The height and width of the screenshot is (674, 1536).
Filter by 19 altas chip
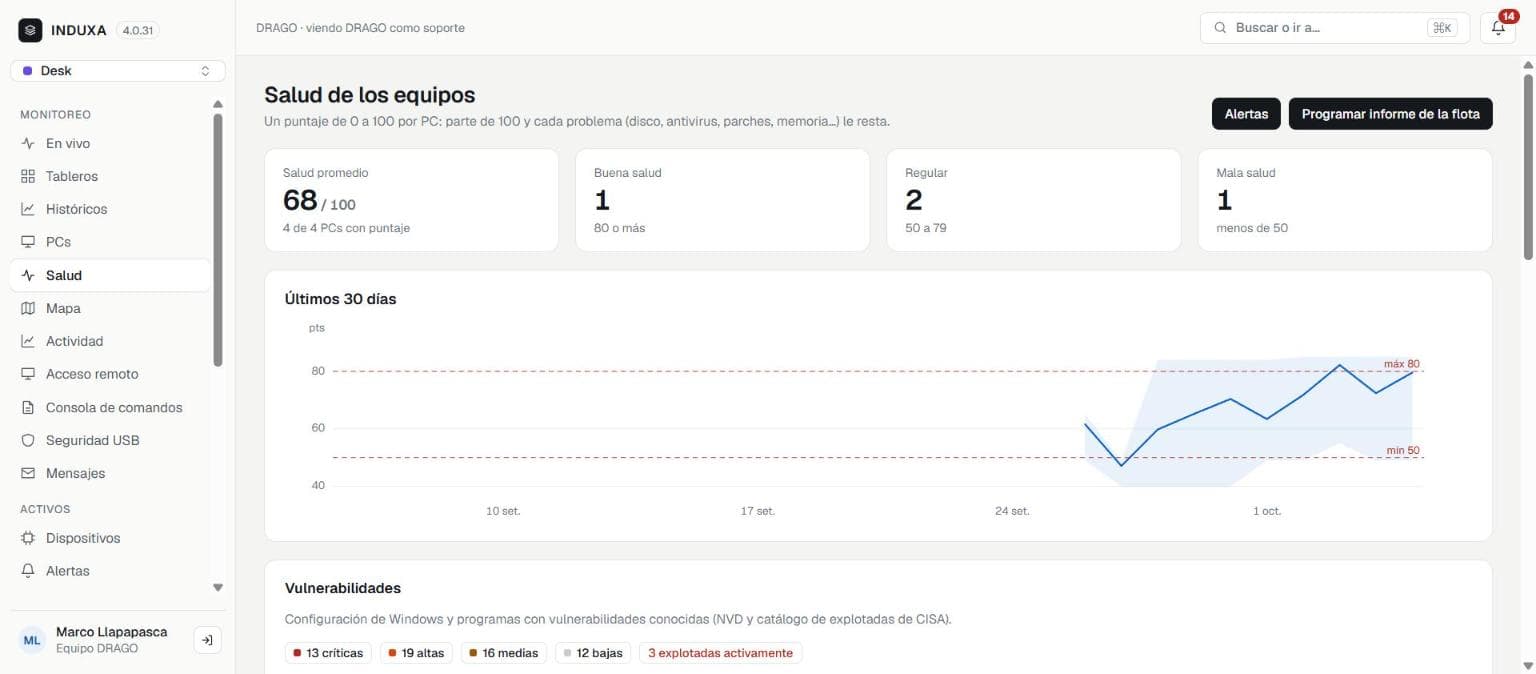click(415, 653)
